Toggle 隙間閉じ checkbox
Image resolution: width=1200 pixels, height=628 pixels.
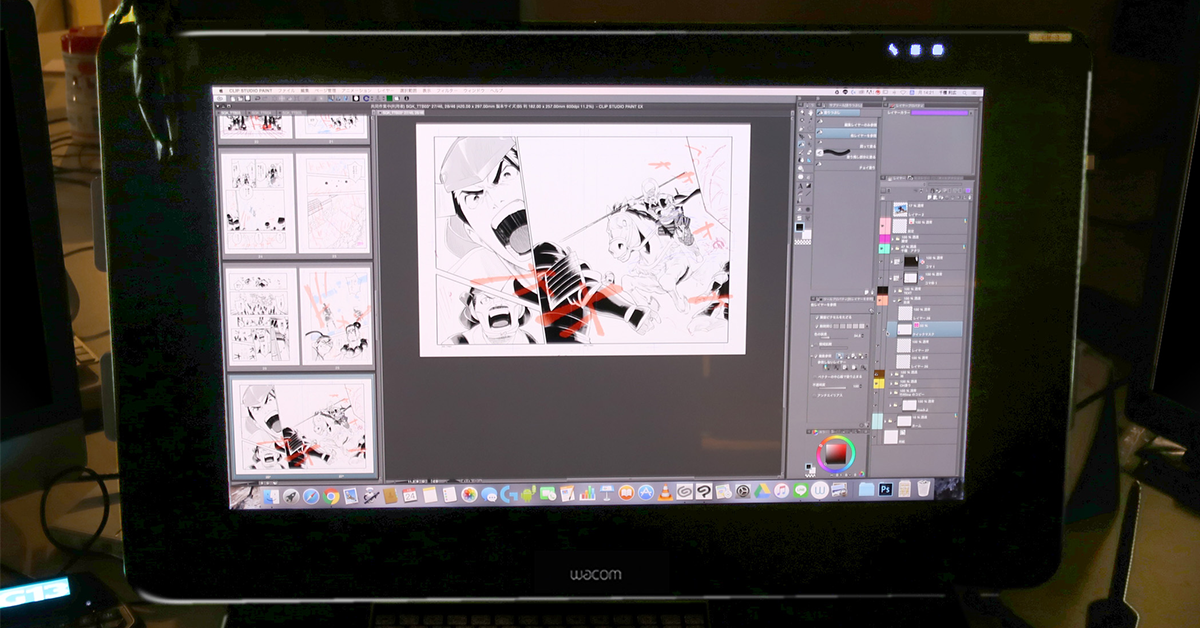[816, 326]
